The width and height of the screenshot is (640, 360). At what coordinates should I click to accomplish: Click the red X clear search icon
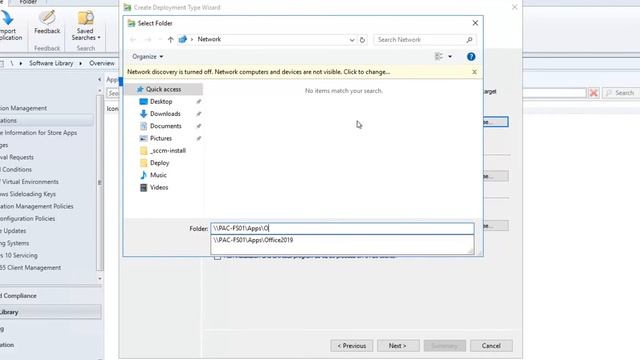click(593, 93)
